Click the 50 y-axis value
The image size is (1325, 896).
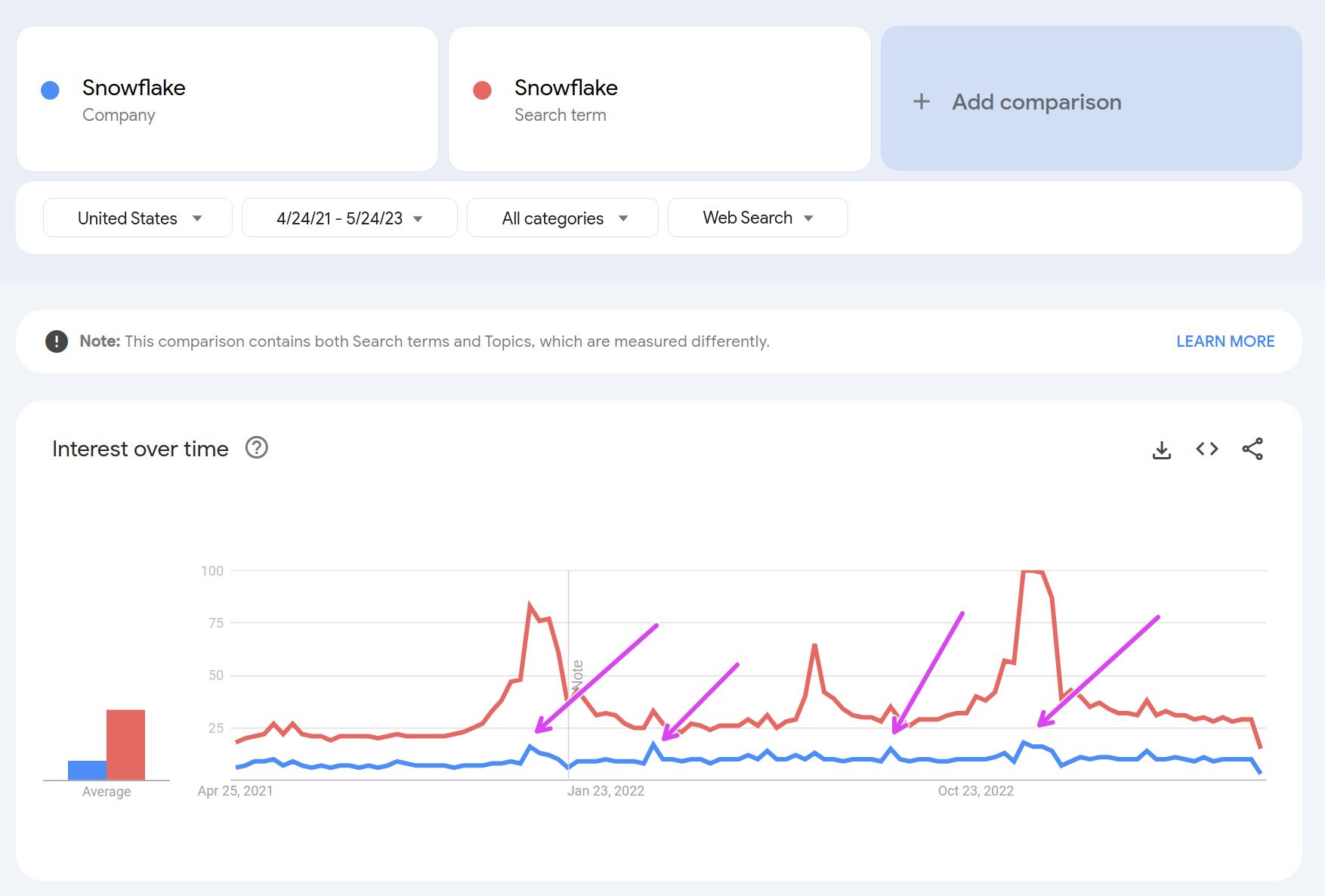[x=216, y=675]
